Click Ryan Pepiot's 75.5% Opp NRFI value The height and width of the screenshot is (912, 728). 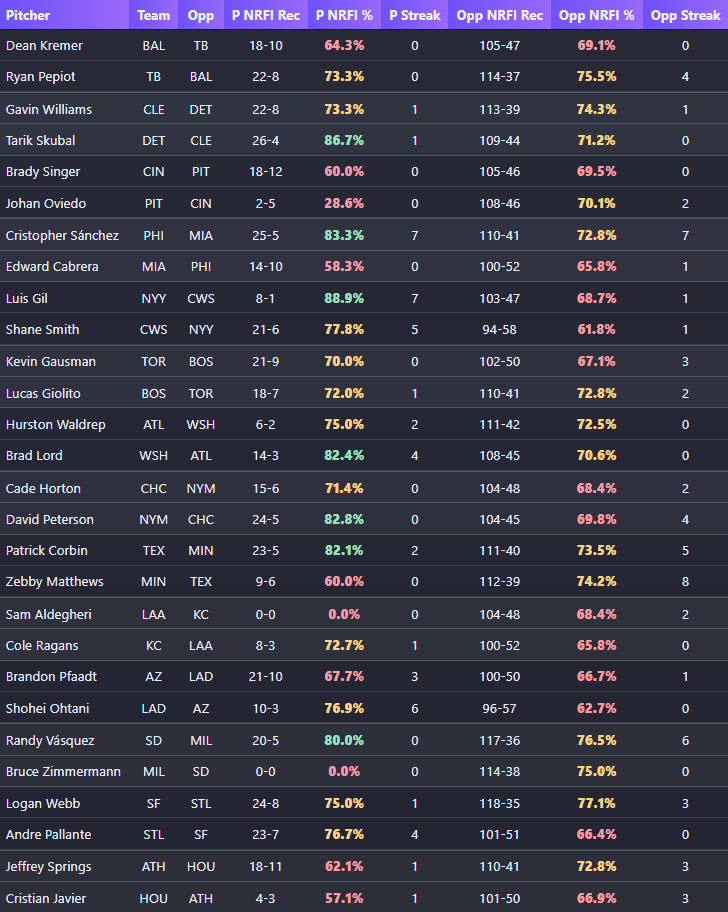click(597, 77)
